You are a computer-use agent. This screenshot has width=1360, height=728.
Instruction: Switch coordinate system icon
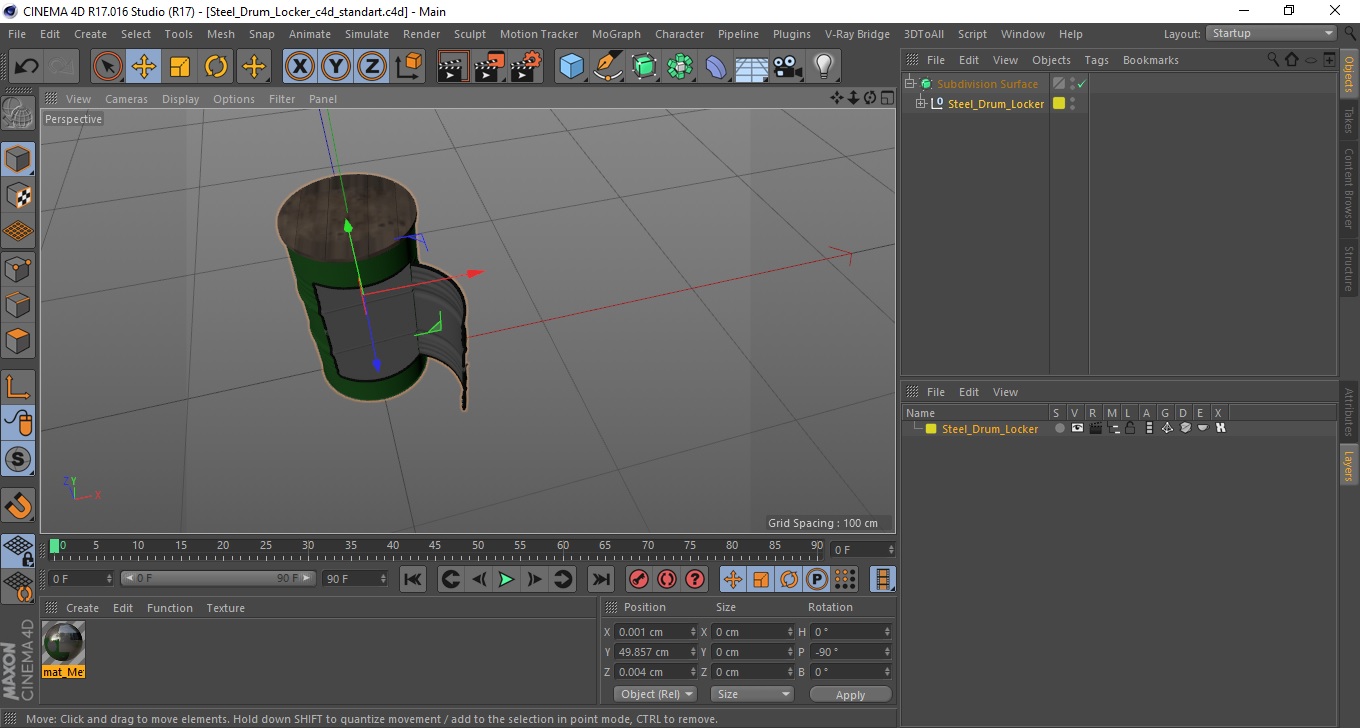(408, 67)
